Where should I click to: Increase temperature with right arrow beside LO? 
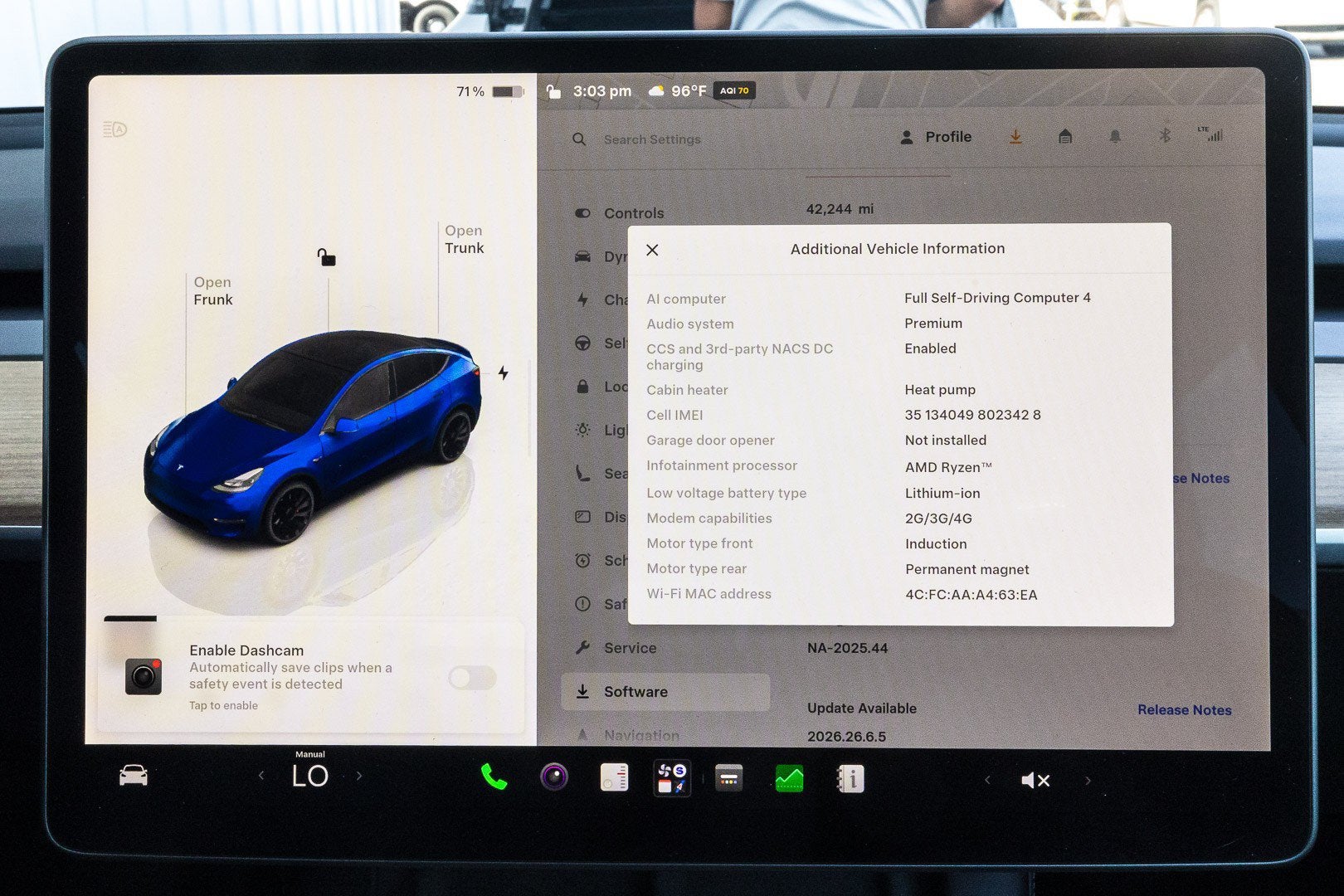pos(359,776)
